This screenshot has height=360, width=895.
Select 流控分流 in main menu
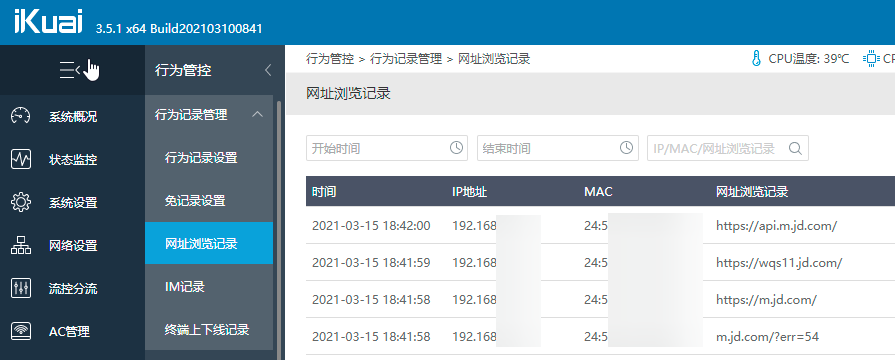[72, 289]
